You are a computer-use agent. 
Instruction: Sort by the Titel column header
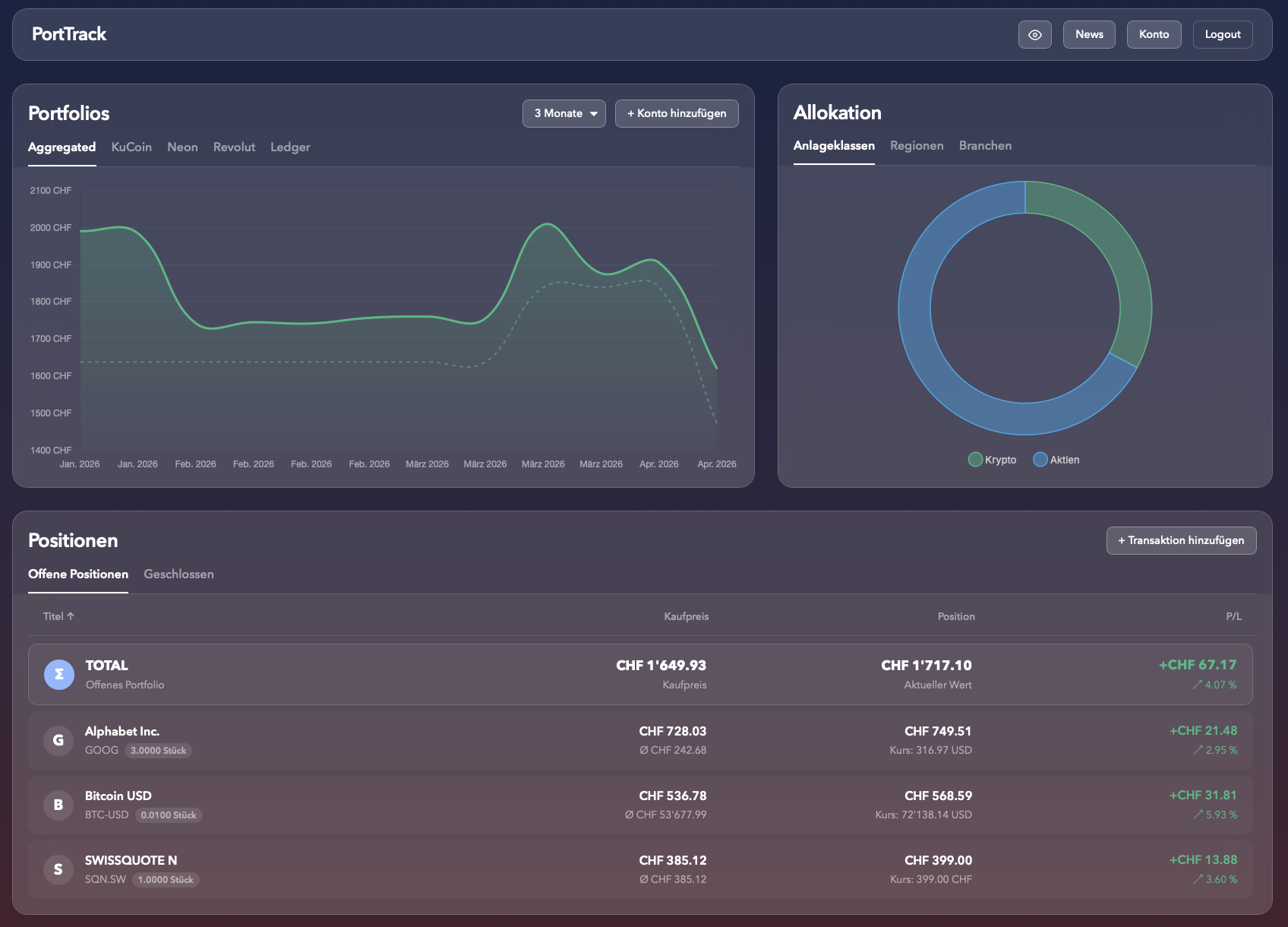tap(58, 616)
